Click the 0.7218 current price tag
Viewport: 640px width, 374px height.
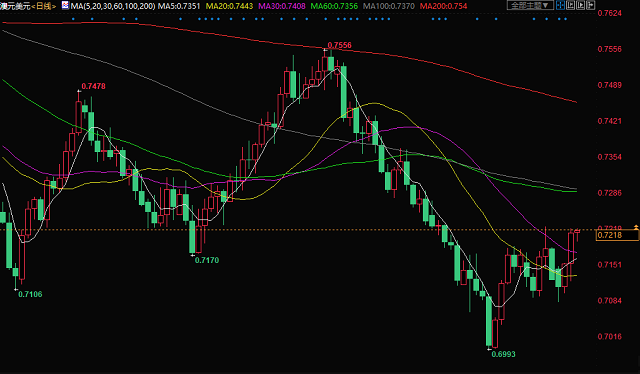[x=617, y=235]
